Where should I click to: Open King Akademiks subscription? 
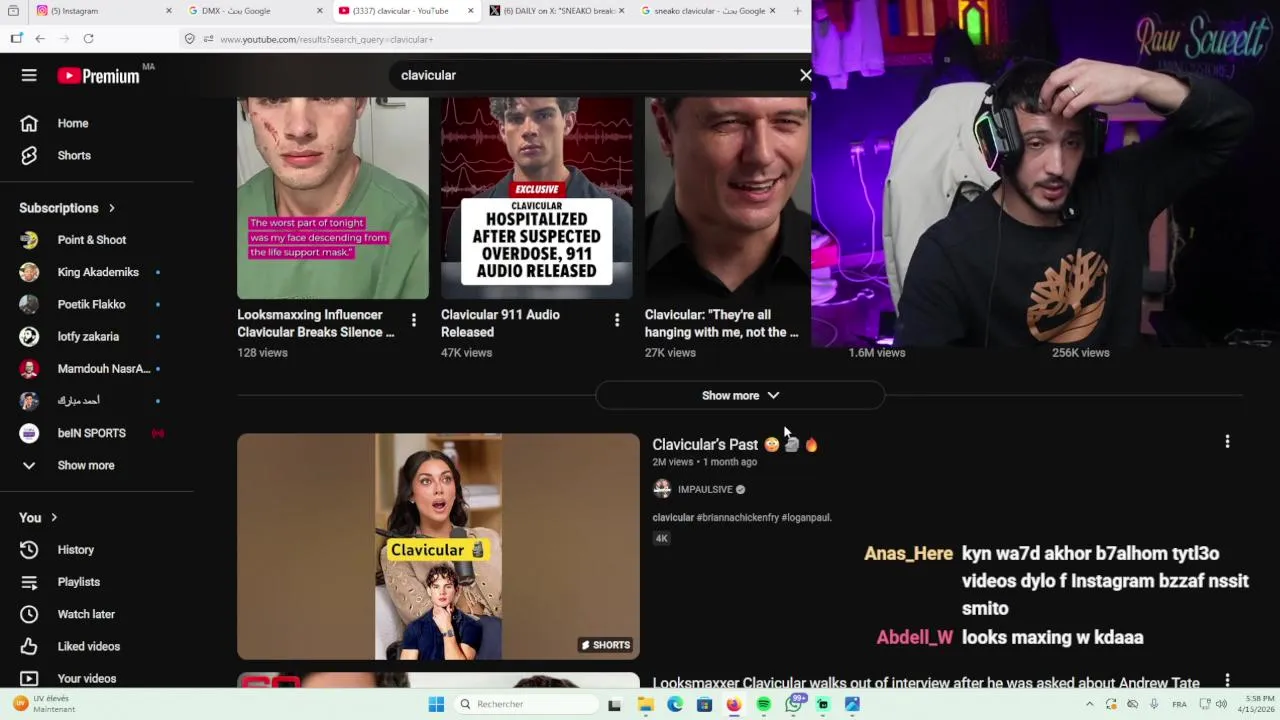(x=97, y=272)
